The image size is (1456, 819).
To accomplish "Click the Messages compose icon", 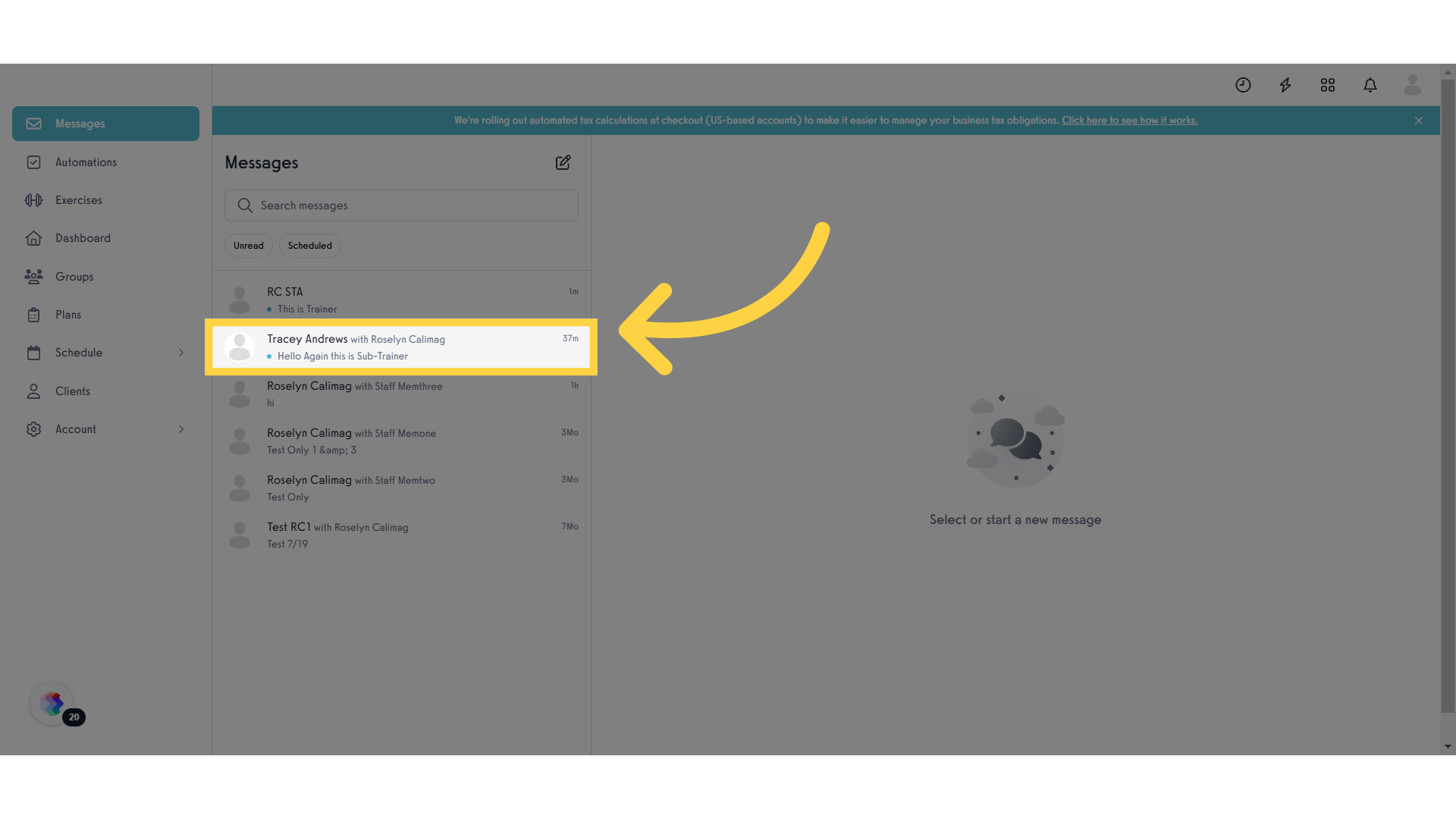I will 562,162.
